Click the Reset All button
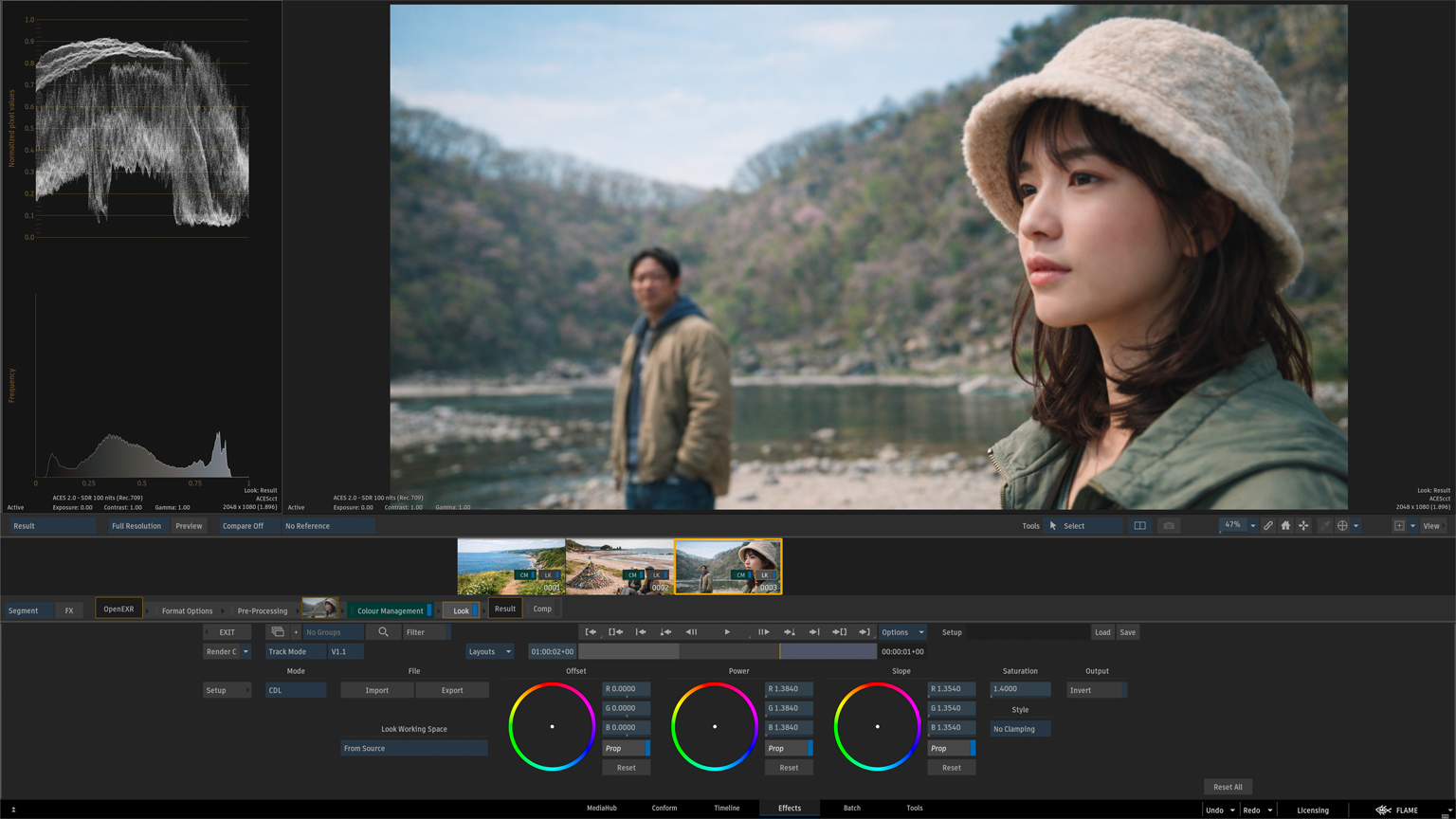Screen dimensions: 1456x819 pos(1228,787)
